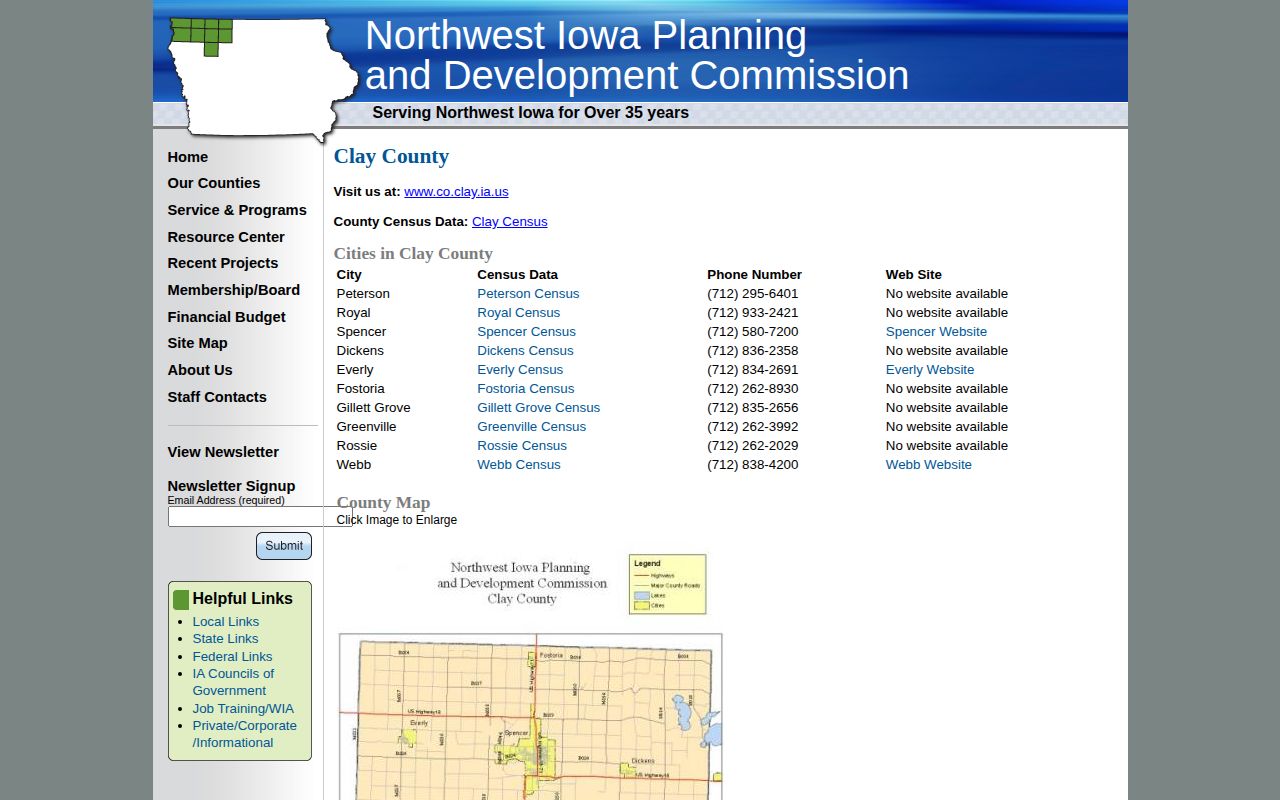Click the Iowa state map logo
The width and height of the screenshot is (1280, 800).
click(x=262, y=78)
